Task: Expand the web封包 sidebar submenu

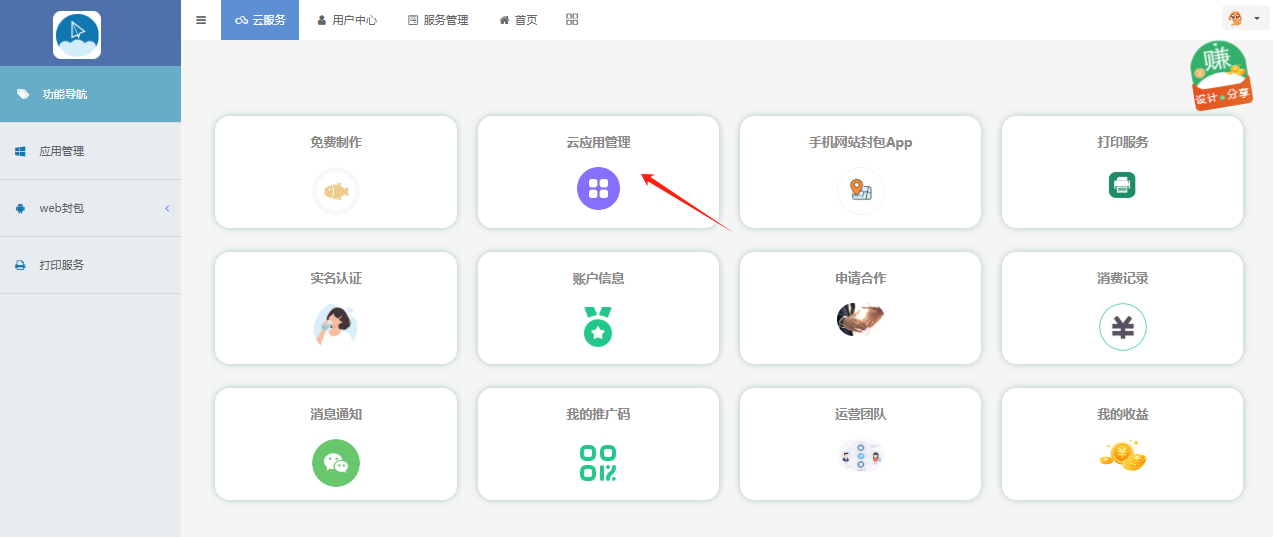Action: (x=90, y=208)
